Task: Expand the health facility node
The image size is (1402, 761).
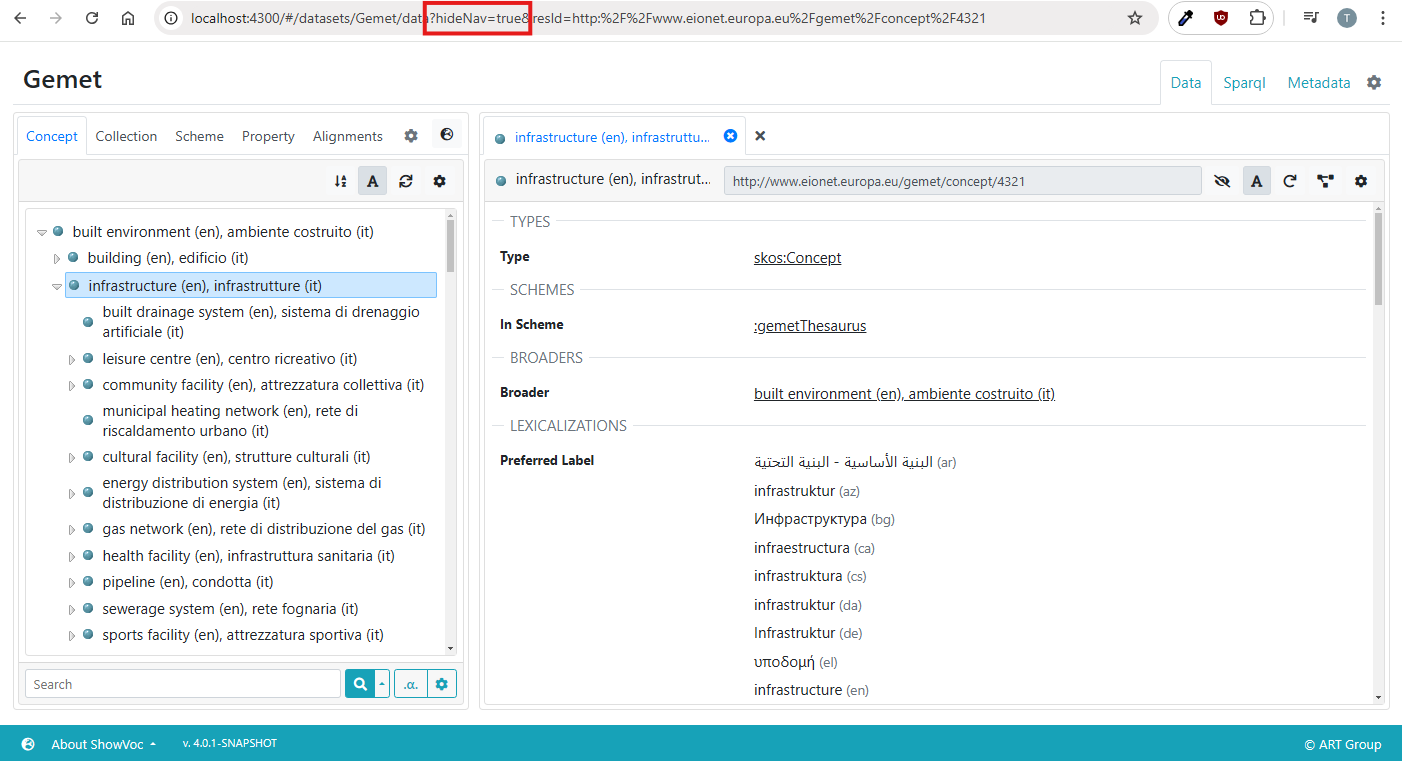Action: coord(72,556)
